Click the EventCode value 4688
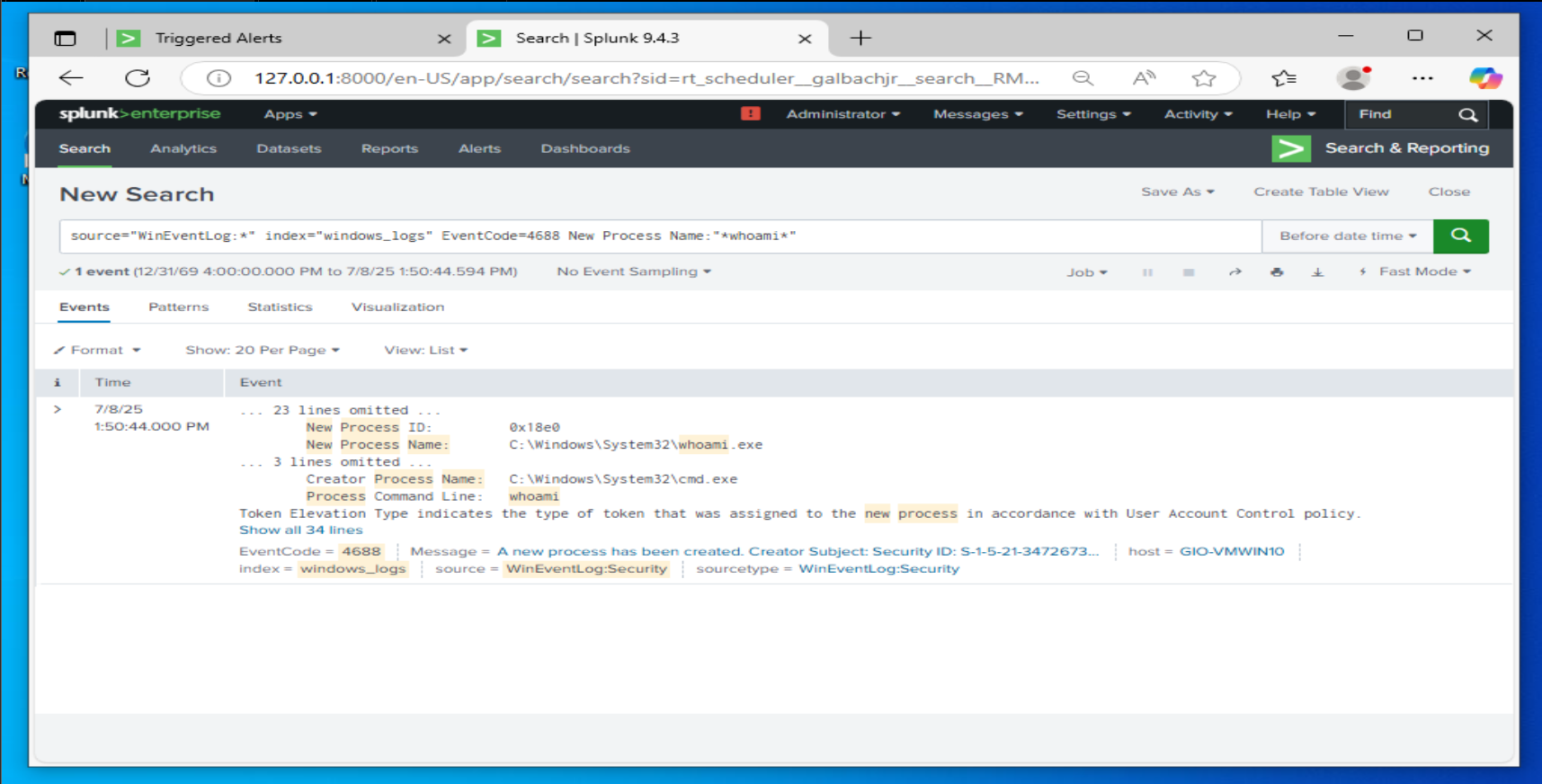The image size is (1542, 784). [361, 551]
